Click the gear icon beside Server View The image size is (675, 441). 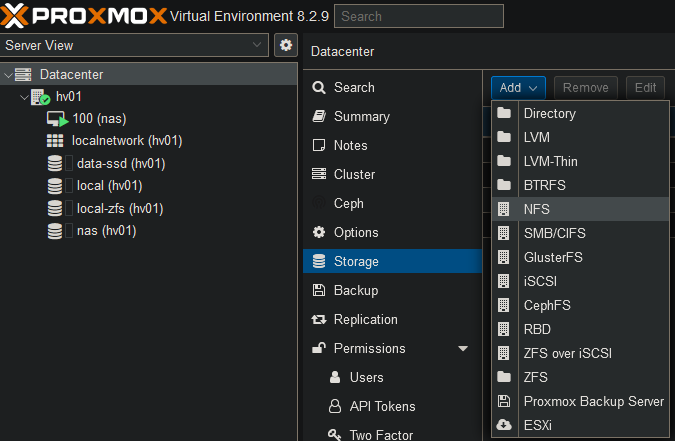pyautogui.click(x=286, y=45)
